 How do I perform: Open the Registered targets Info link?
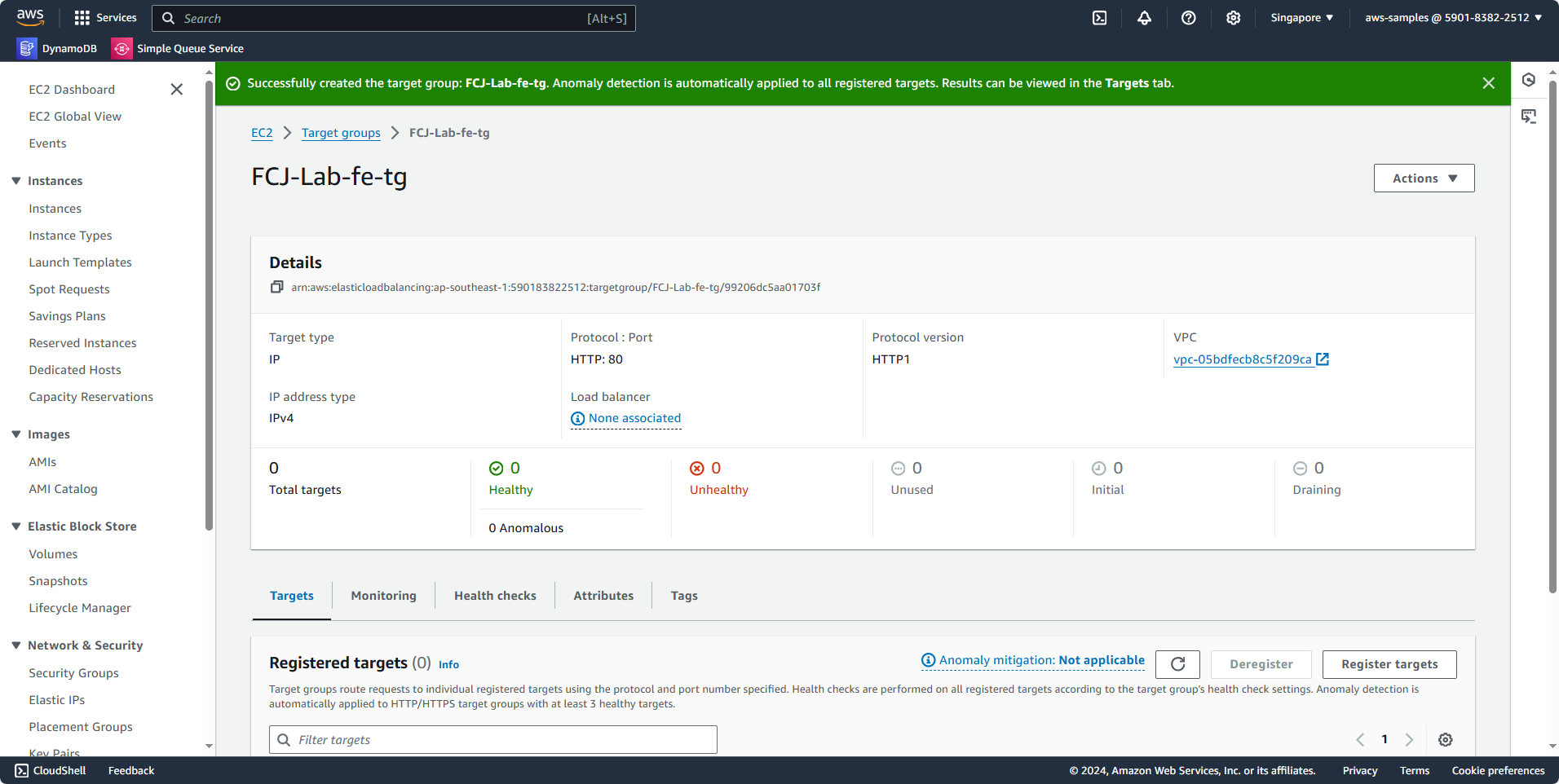448,665
